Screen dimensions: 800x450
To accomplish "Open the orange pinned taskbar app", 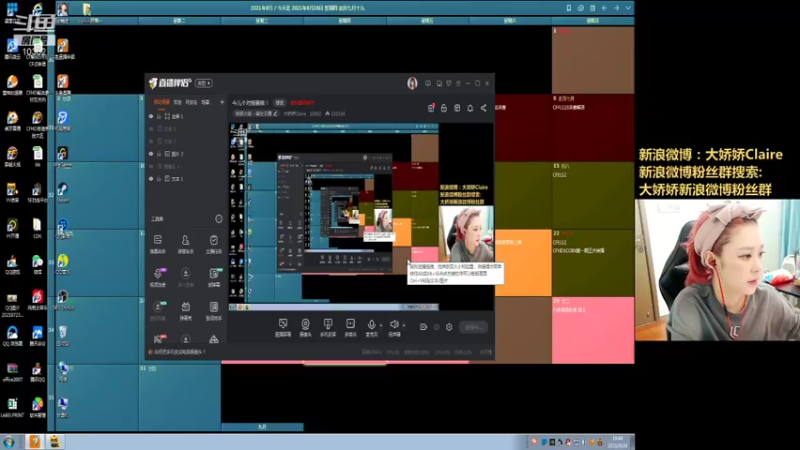I will [x=35, y=442].
